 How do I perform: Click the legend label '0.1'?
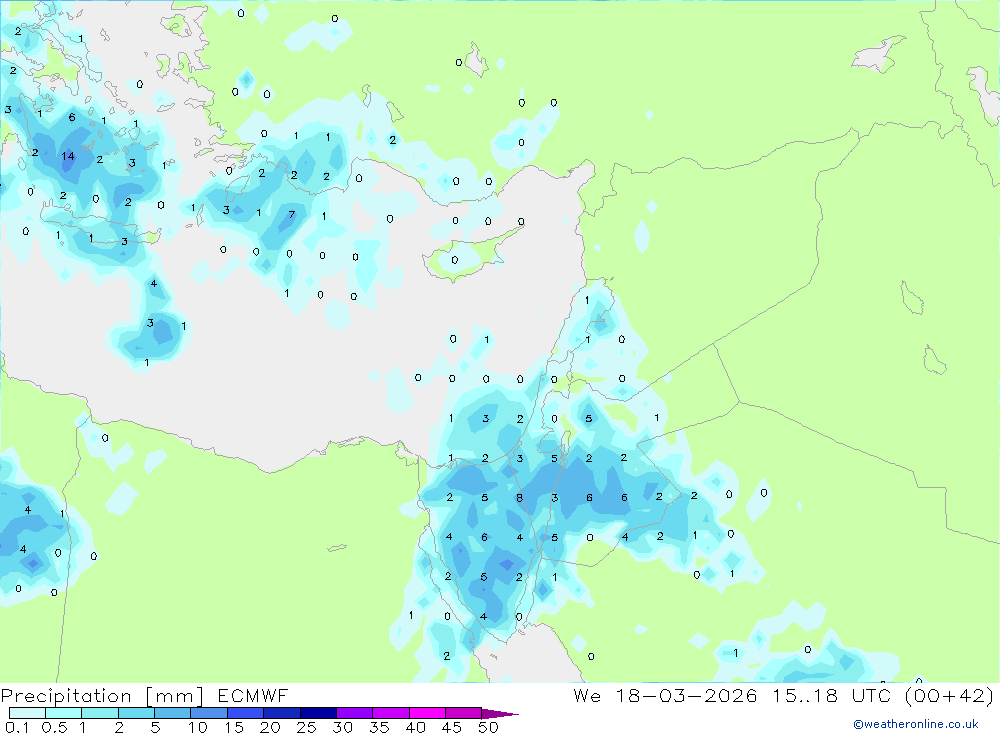click(17, 727)
